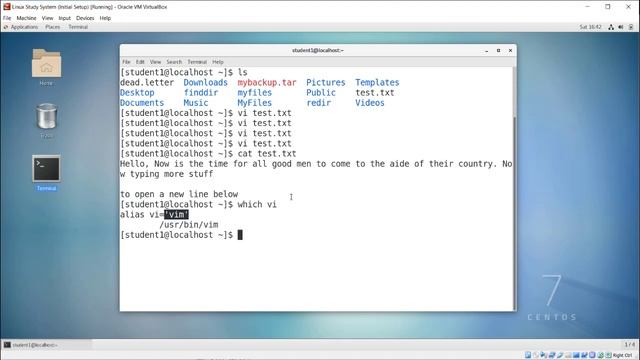Click the volume speaker icon in top bar
This screenshot has width=640, height=360.
pos(621,27)
